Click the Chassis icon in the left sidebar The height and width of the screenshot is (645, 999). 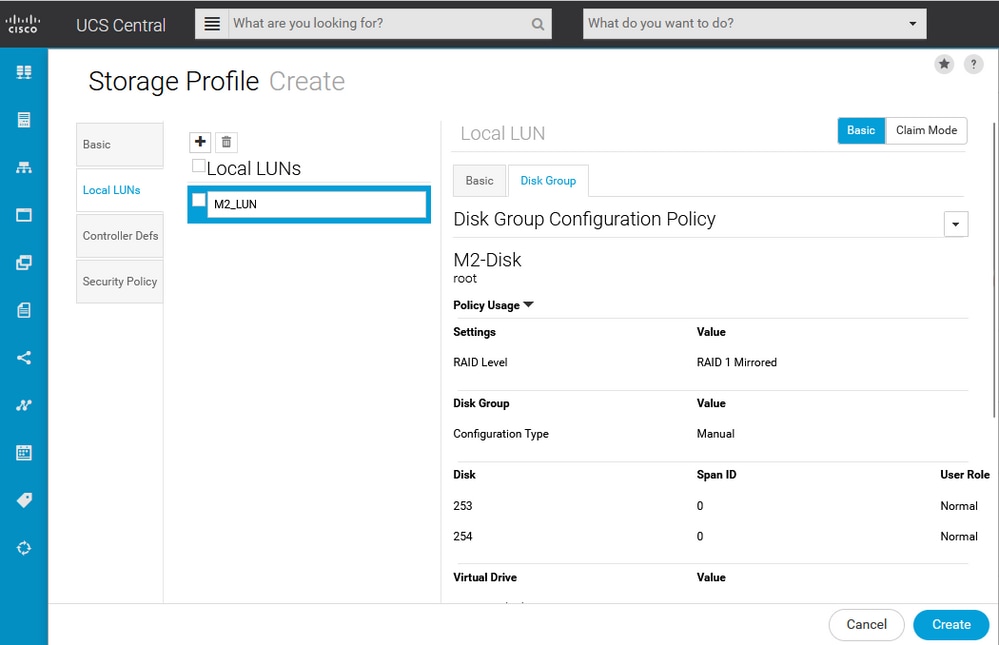[x=23, y=214]
